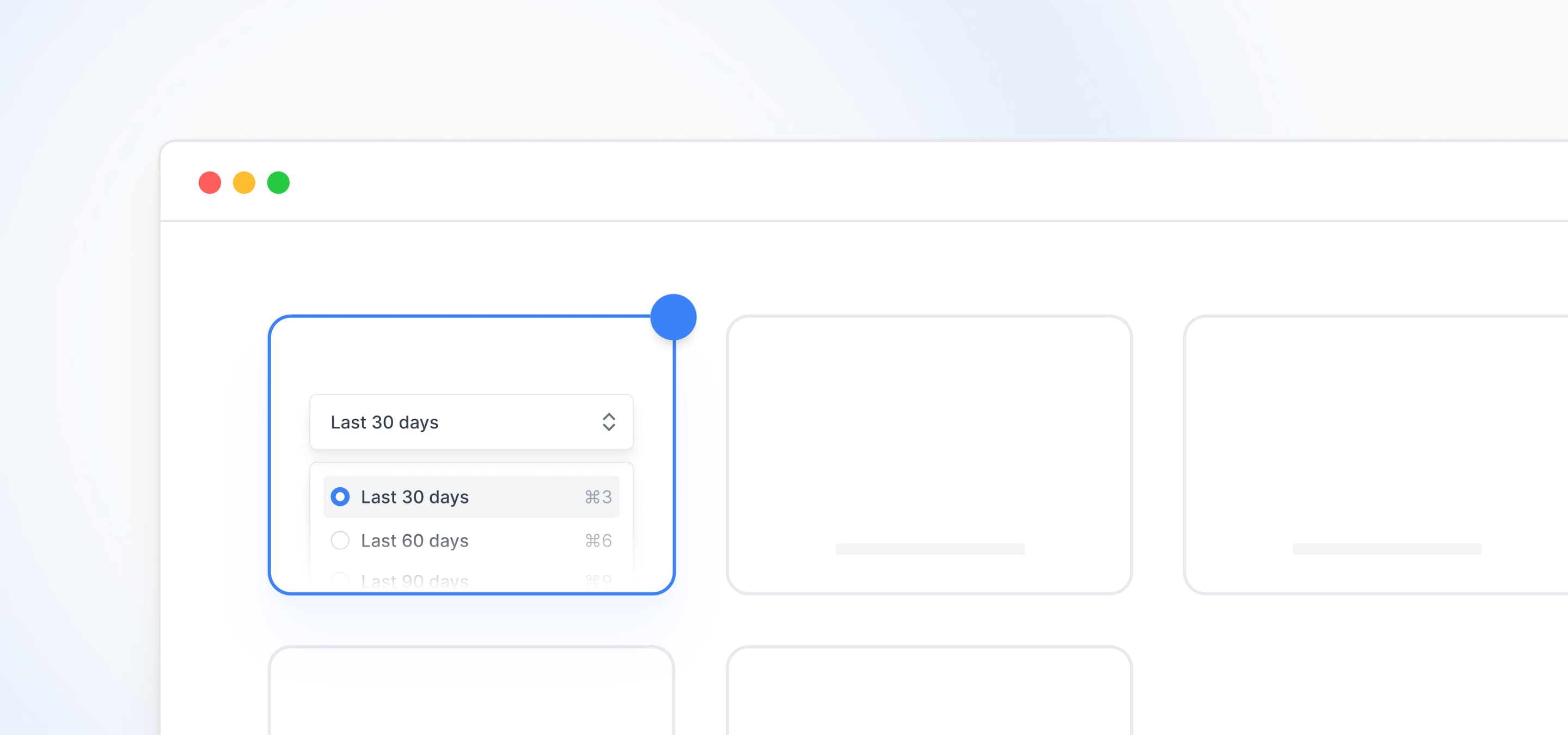
Task: Click the up-down chevron icon in select
Action: point(609,422)
